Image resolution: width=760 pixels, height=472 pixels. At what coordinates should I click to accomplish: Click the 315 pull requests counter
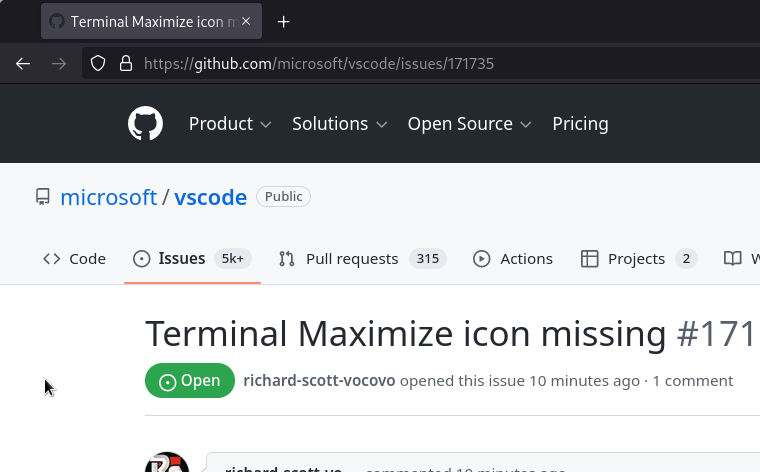tap(428, 259)
